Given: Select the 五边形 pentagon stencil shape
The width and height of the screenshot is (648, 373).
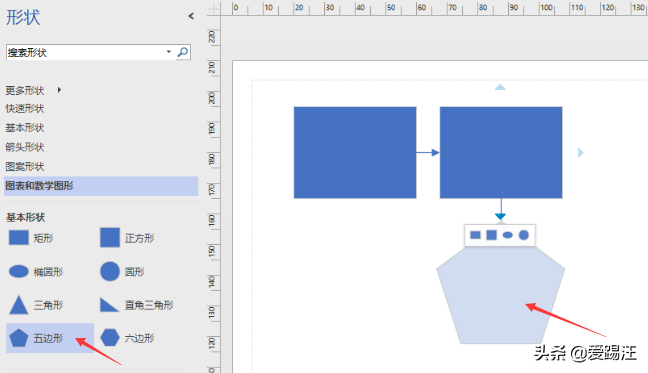Looking at the screenshot, I should pyautogui.click(x=50, y=338).
